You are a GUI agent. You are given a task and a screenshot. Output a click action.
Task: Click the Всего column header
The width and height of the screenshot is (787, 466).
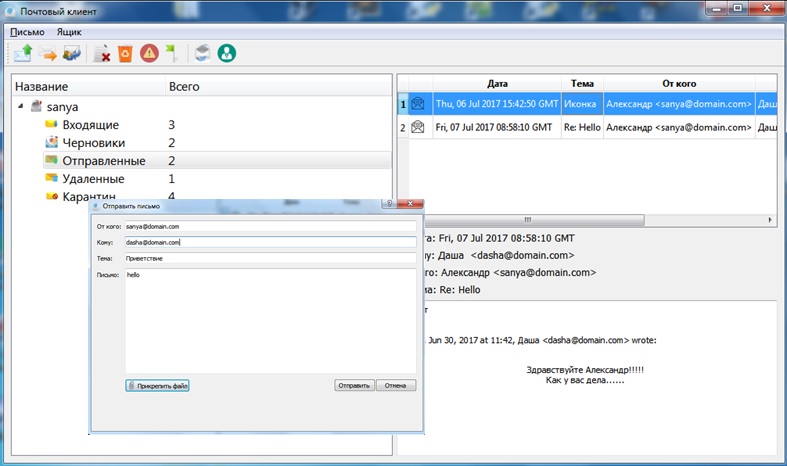tap(278, 86)
